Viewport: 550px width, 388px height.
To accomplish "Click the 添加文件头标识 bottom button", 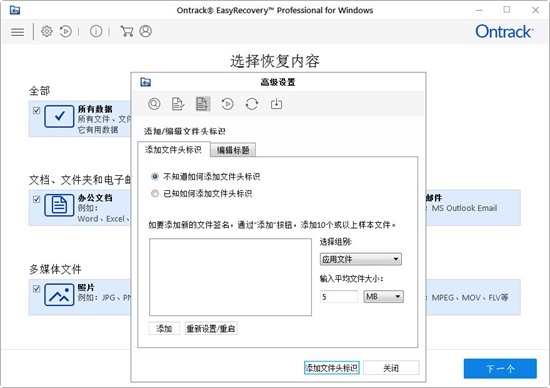I will (x=331, y=368).
